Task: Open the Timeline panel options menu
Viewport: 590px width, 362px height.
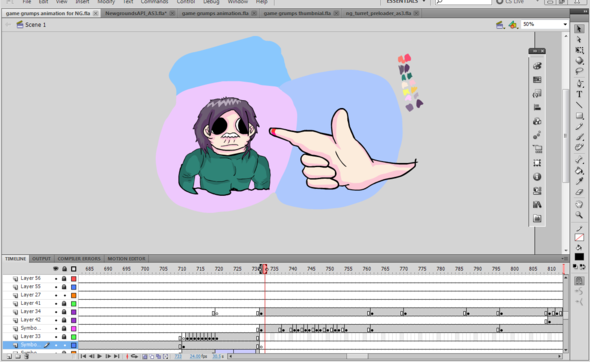Action: point(565,259)
